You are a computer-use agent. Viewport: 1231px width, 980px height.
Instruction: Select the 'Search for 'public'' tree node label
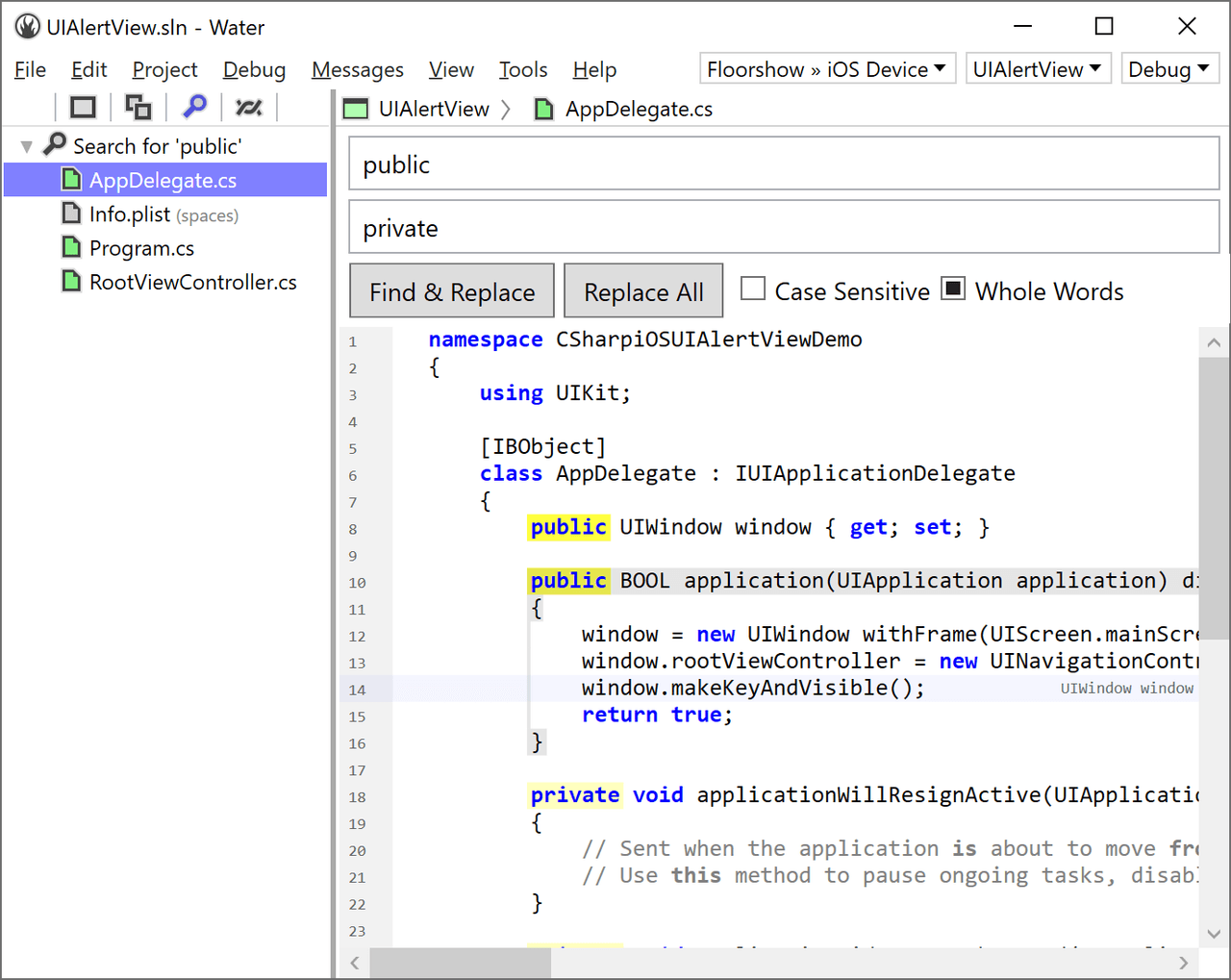coord(158,146)
